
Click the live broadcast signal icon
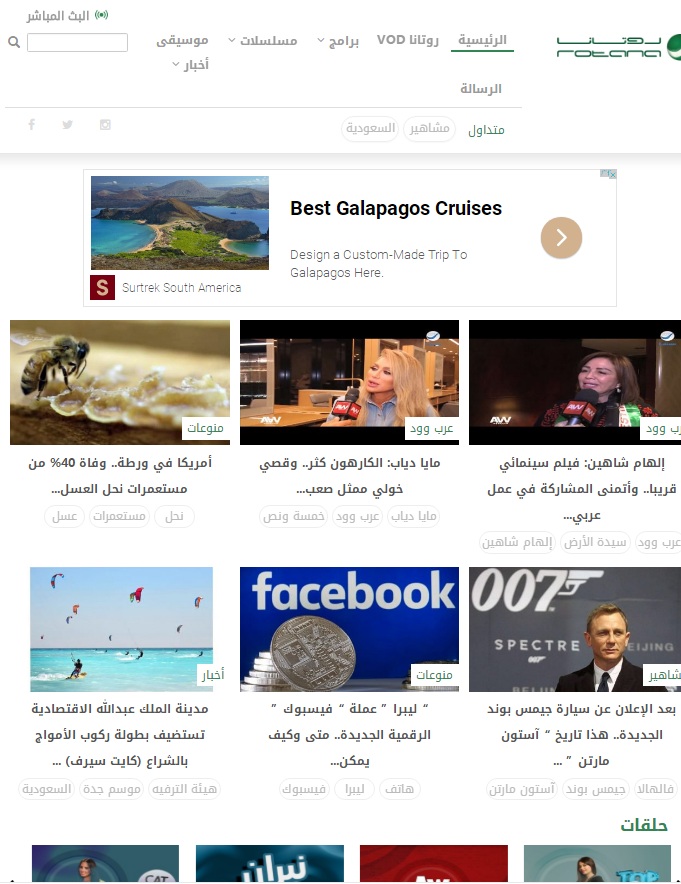(x=101, y=15)
